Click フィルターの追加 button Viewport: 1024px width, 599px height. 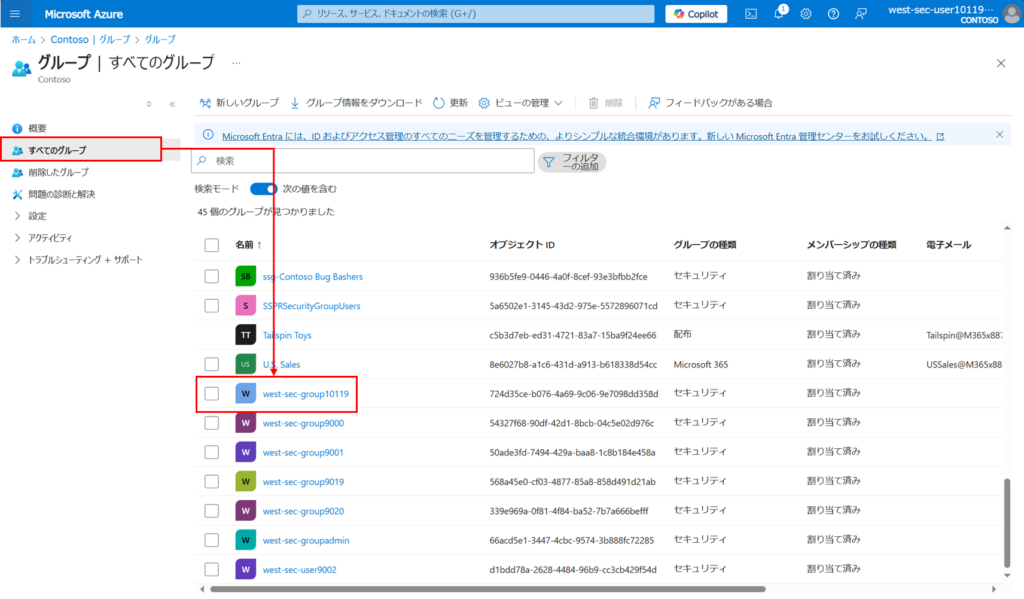[x=571, y=161]
